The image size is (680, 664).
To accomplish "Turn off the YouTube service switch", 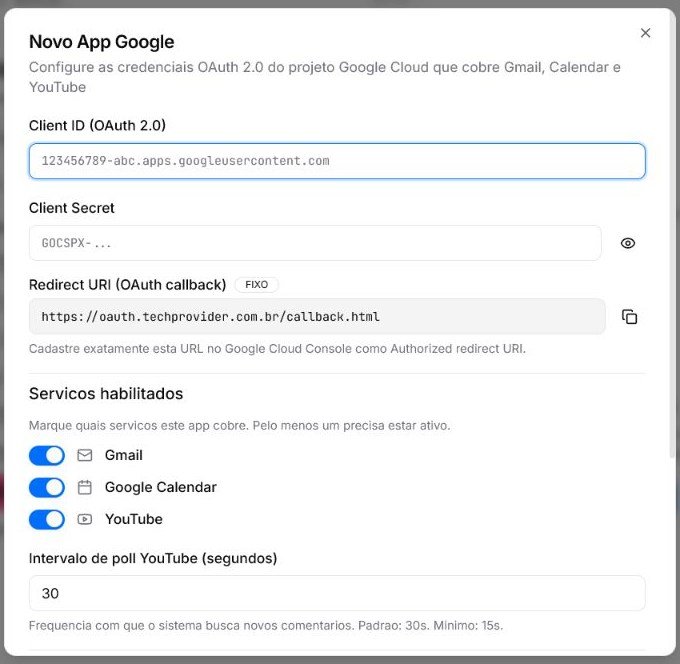I will pyautogui.click(x=47, y=520).
